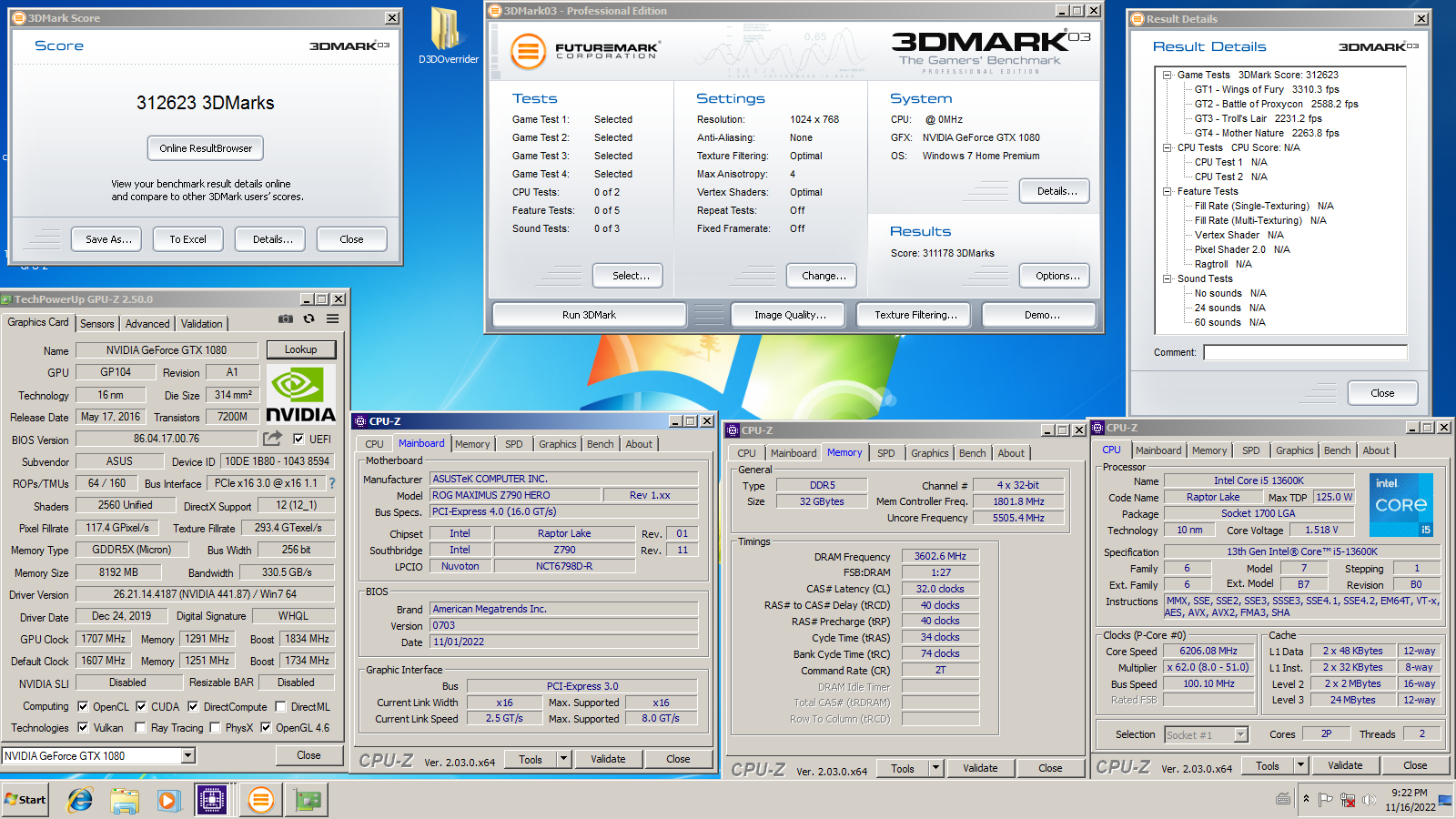Image resolution: width=1456 pixels, height=819 pixels.
Task: Click the Lookup button in GPU-Z
Action: coord(301,349)
